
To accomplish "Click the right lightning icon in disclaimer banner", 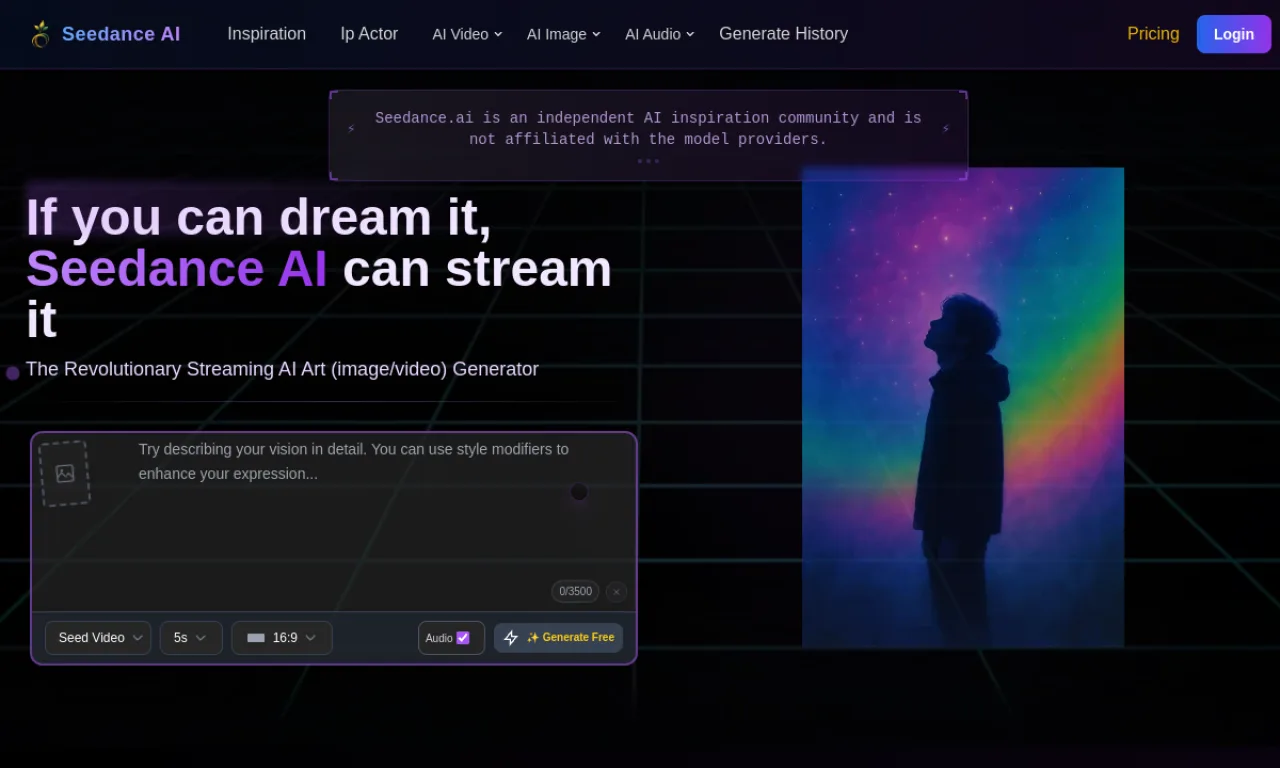I will point(946,129).
